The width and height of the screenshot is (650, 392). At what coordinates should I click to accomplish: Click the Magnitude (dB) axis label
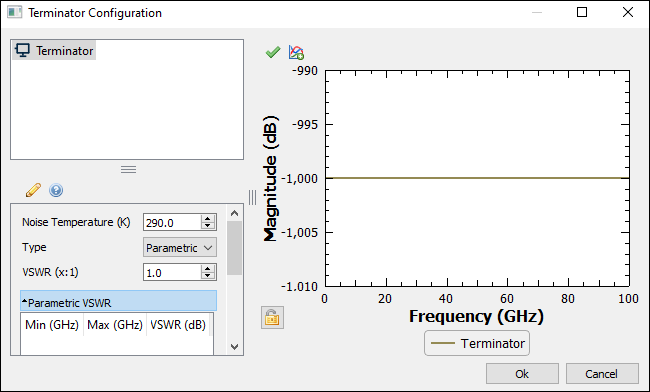coord(271,179)
